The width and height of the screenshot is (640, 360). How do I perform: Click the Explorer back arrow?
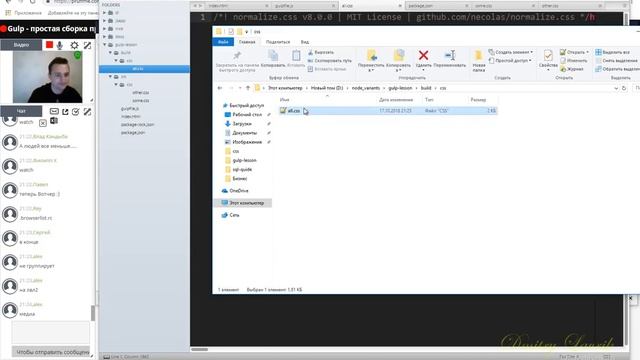coord(220,88)
